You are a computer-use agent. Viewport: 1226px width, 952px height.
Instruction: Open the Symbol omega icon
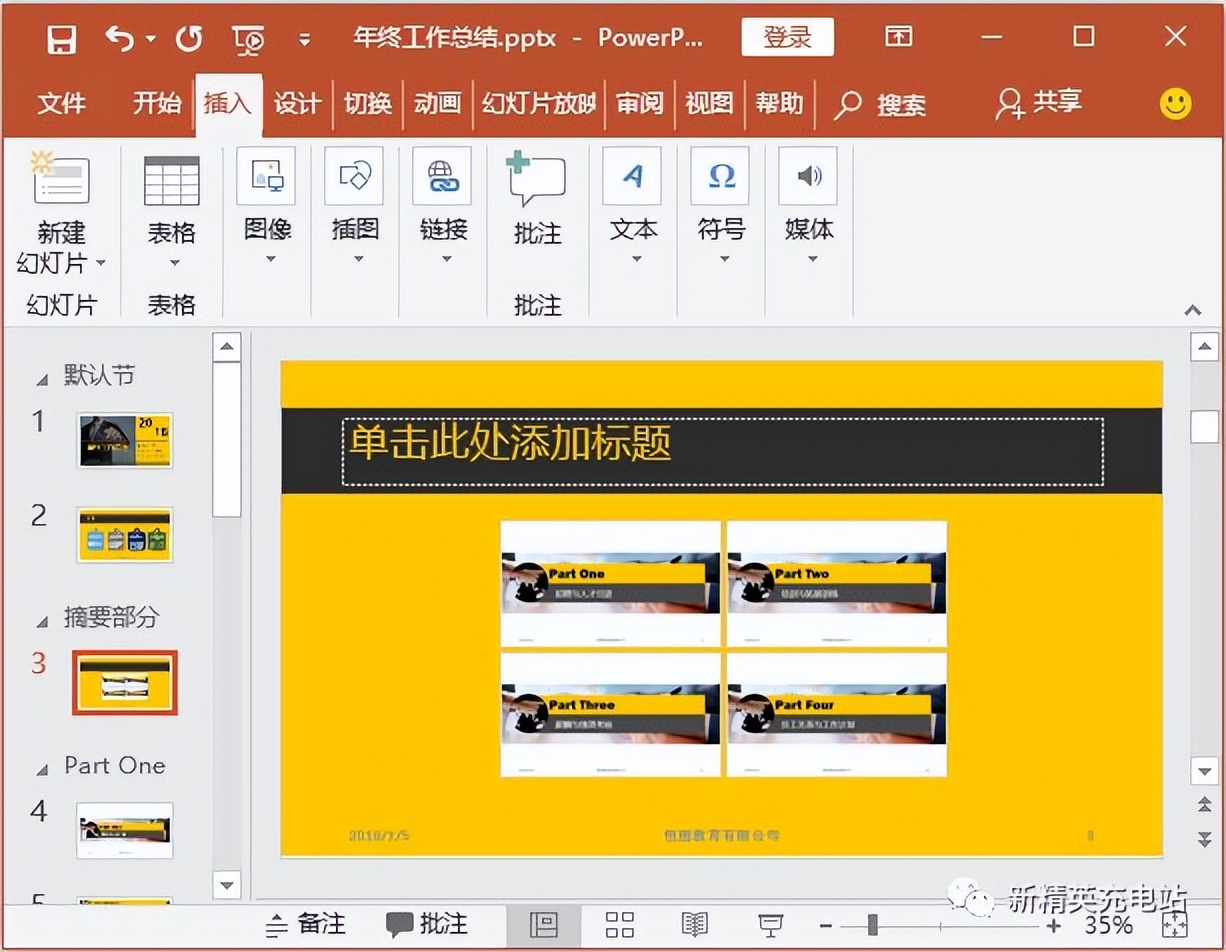[721, 177]
